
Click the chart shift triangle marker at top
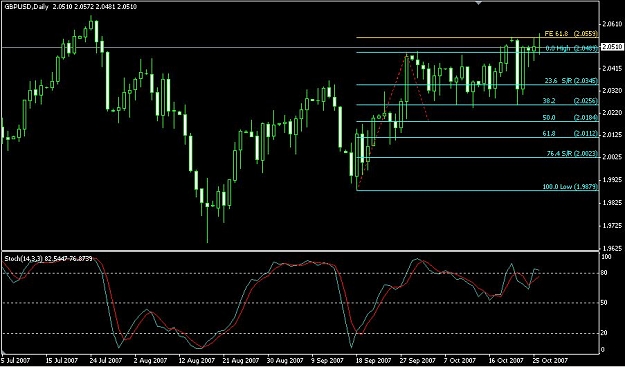tap(479, 3)
